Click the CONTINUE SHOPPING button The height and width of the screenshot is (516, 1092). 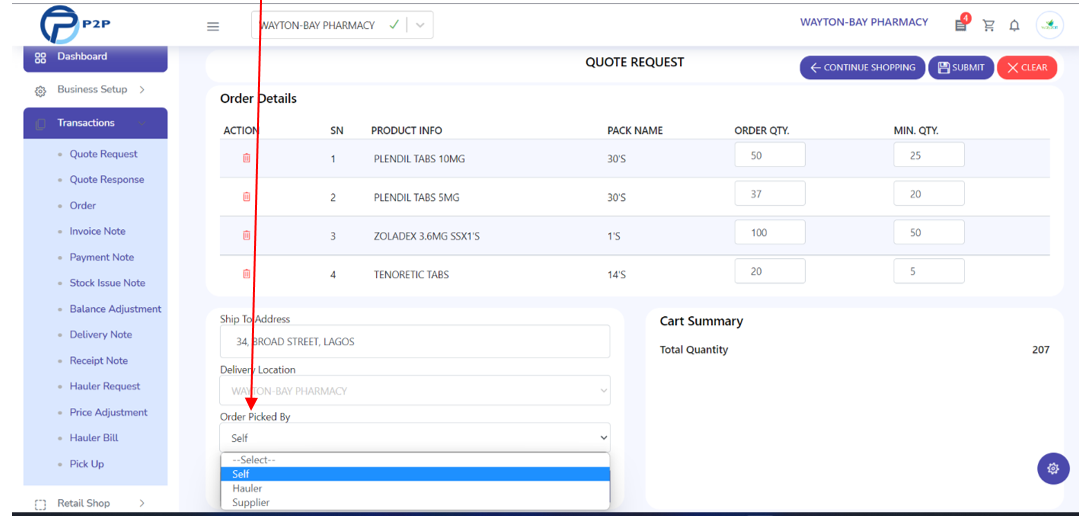[x=863, y=68]
